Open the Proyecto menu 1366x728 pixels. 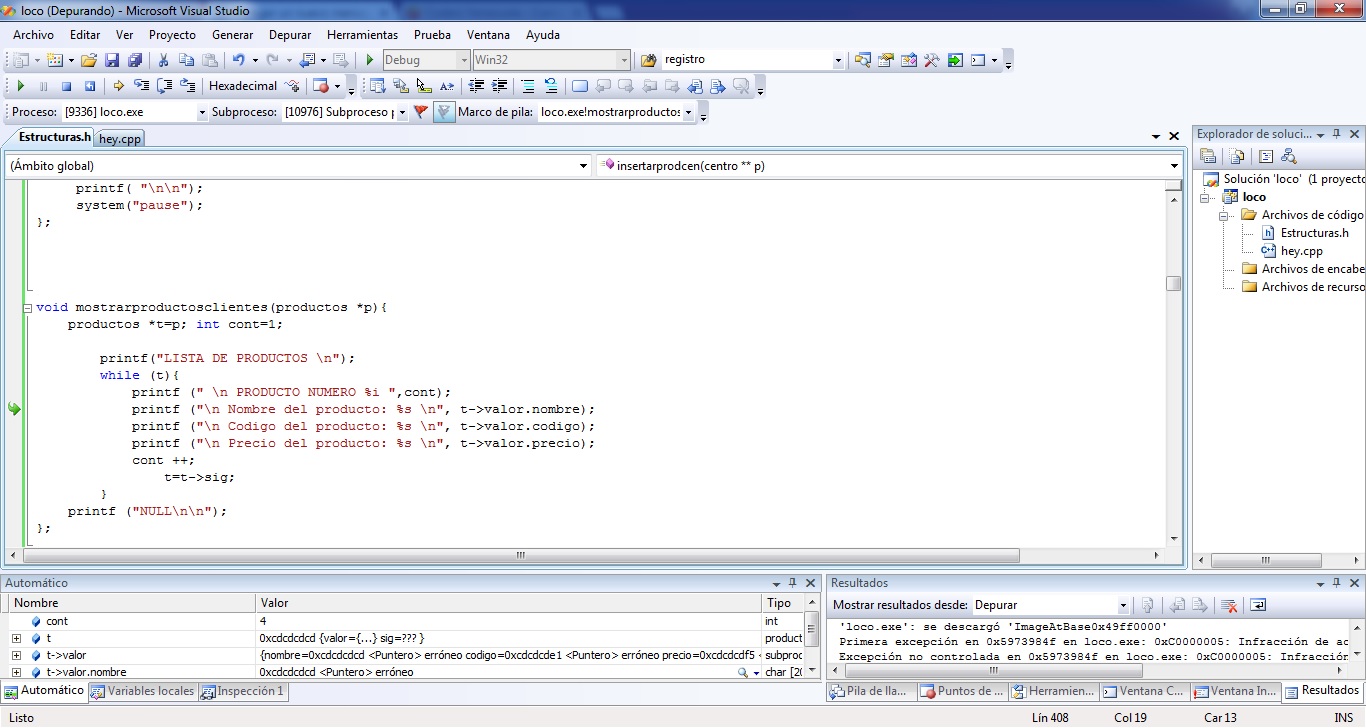tap(172, 35)
